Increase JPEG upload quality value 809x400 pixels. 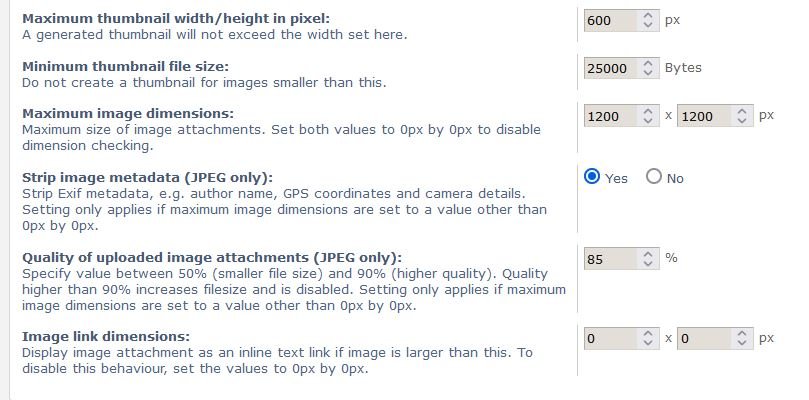pos(647,253)
